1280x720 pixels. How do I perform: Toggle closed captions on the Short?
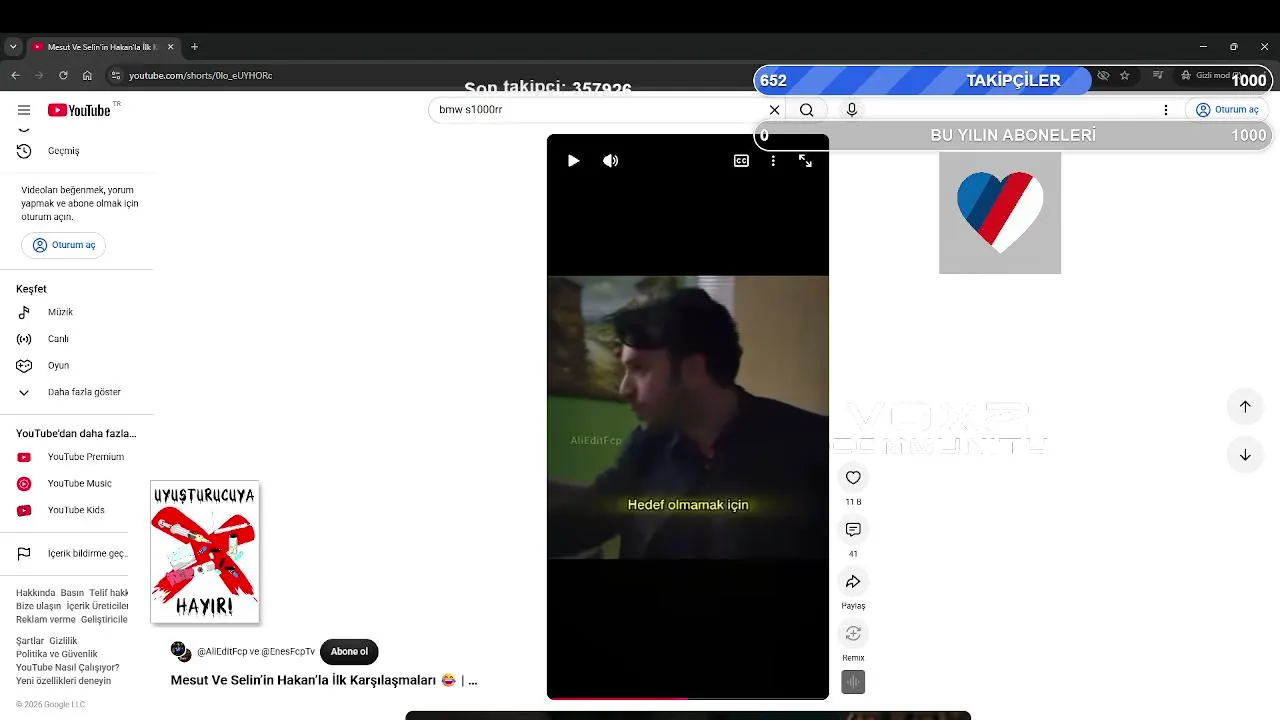741,161
